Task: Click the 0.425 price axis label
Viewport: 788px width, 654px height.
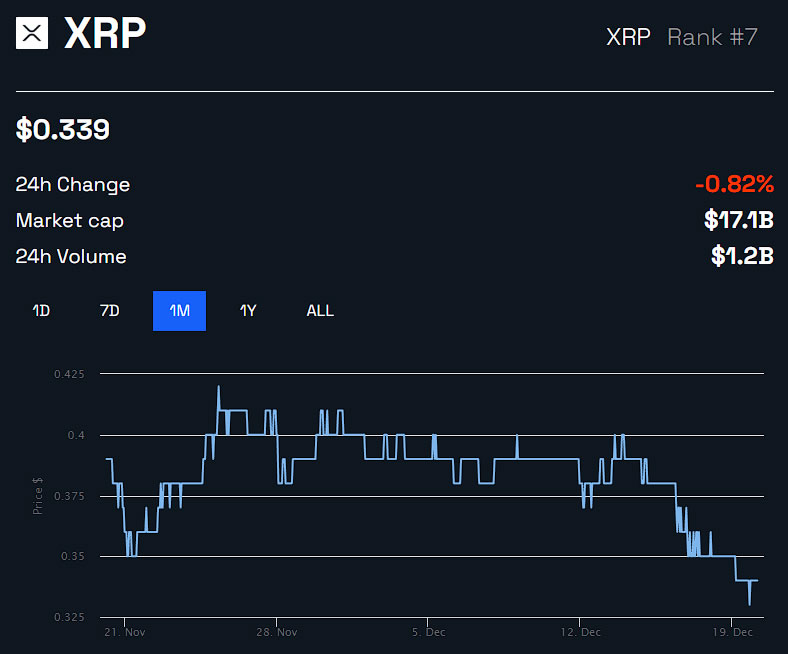Action: (69, 374)
